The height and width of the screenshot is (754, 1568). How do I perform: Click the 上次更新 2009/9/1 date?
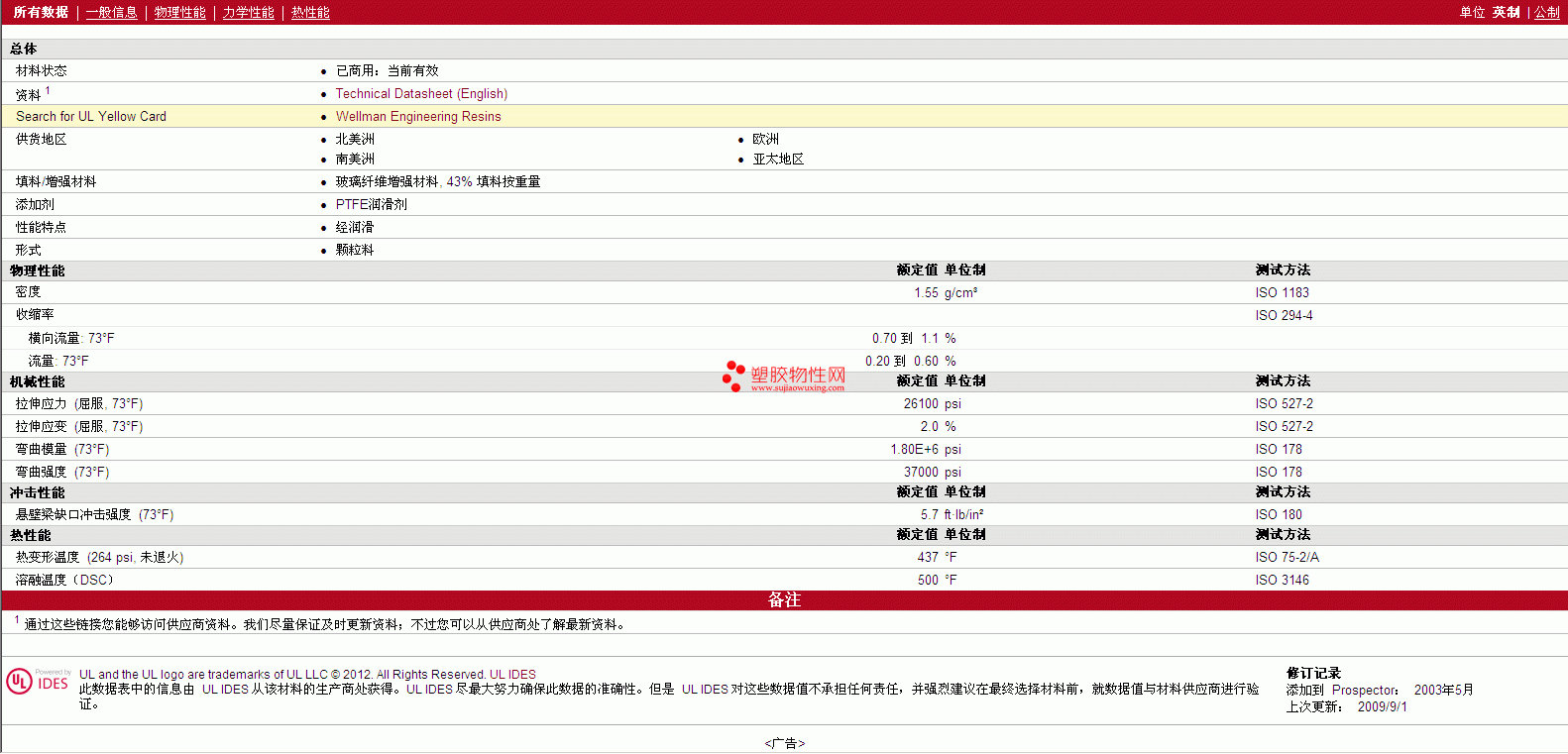1347,706
